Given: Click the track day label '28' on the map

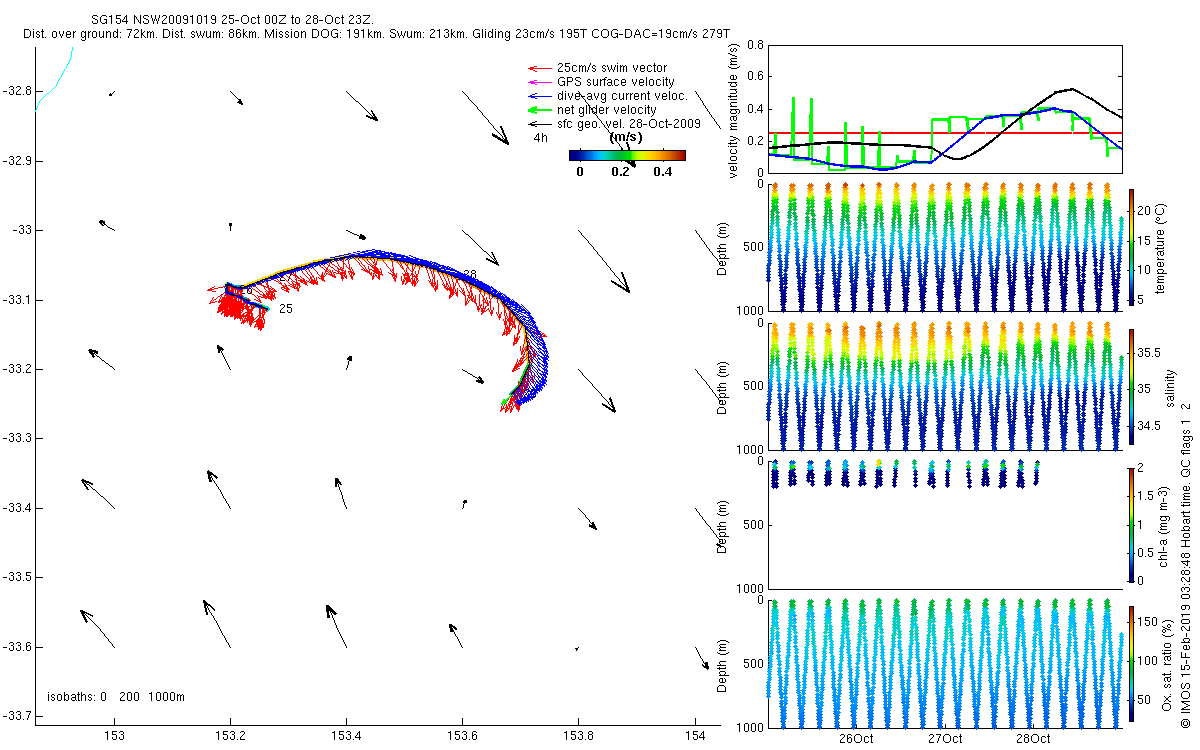Looking at the screenshot, I should click(x=470, y=274).
